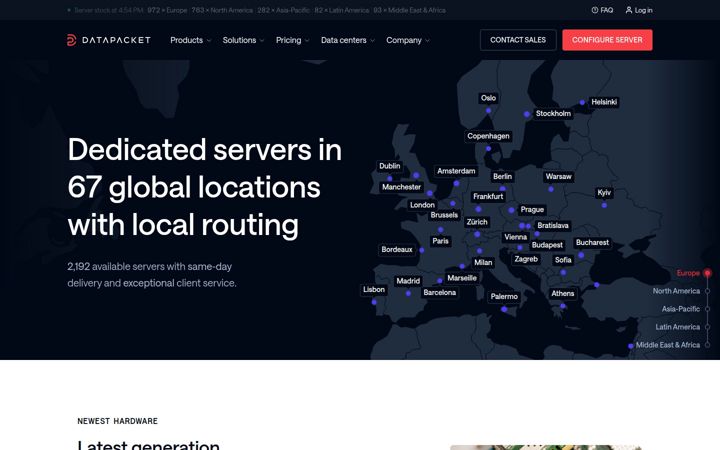Open the Company menu
The image size is (720, 450).
point(408,40)
